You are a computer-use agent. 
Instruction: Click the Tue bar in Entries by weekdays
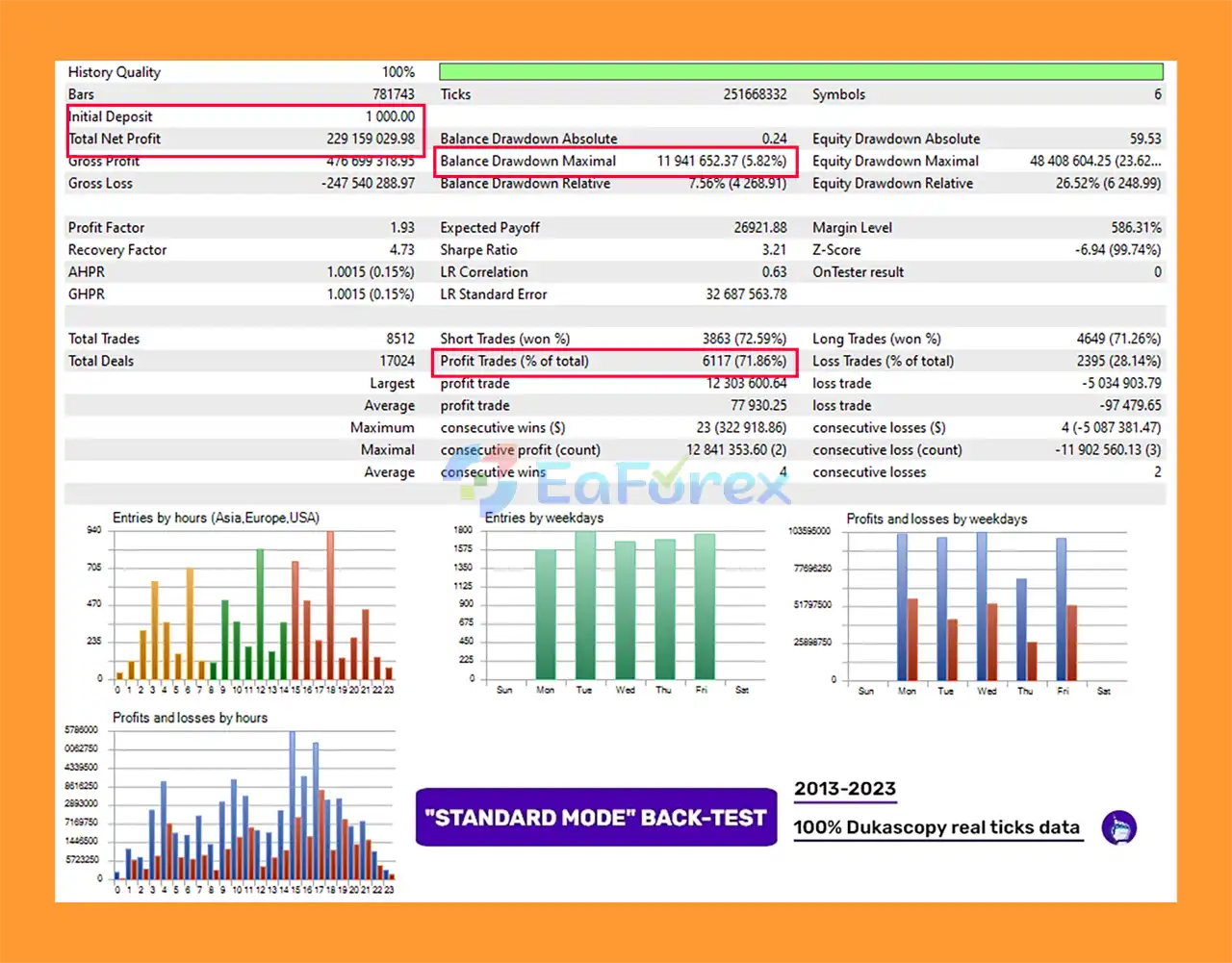(585, 606)
